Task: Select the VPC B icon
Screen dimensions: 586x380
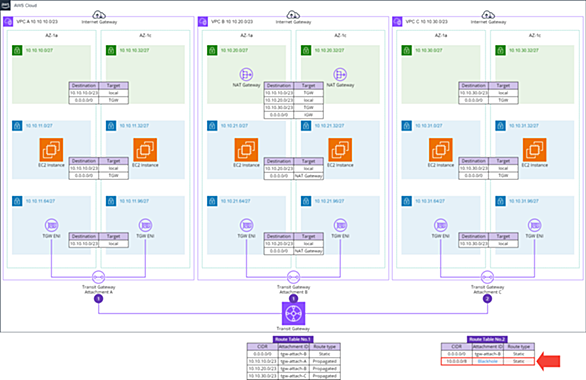Action: pyautogui.click(x=203, y=22)
